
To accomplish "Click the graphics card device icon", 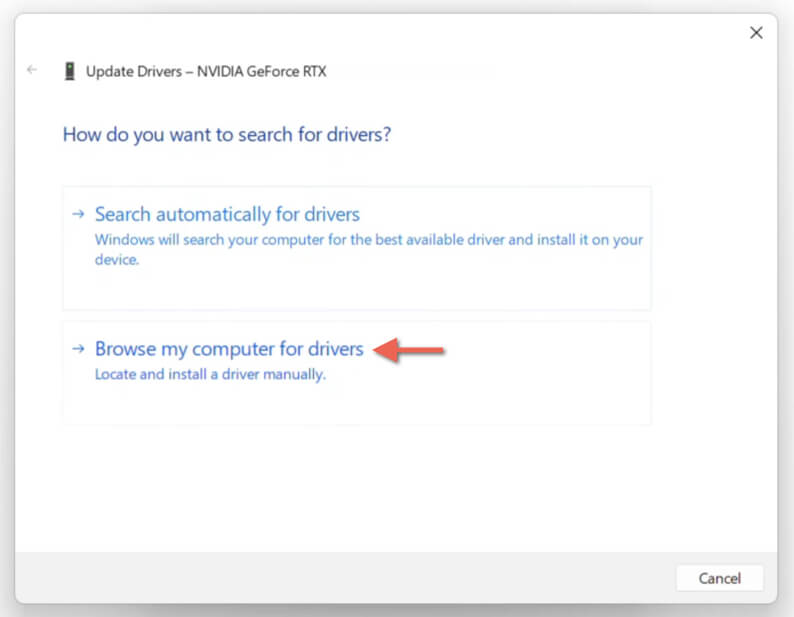I will (x=70, y=71).
